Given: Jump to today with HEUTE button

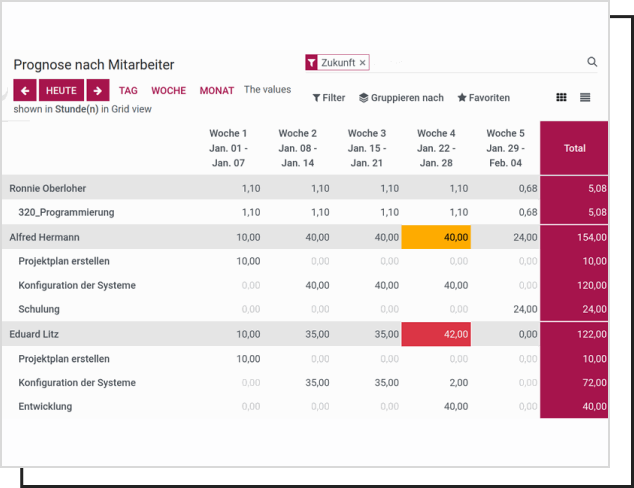Looking at the screenshot, I should click(61, 90).
